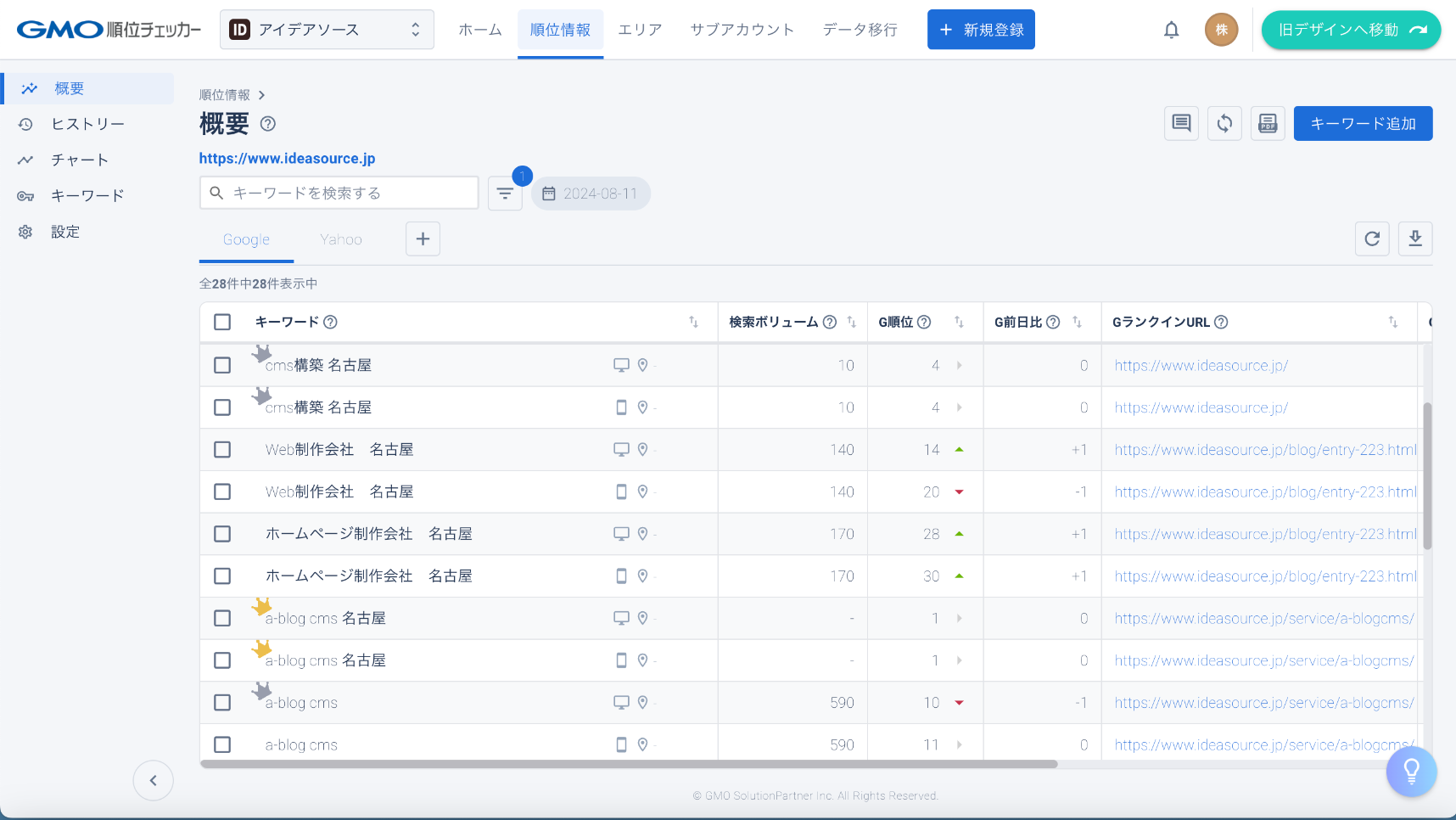Open ヒストリー in the sidebar
This screenshot has width=1456, height=820.
pyautogui.click(x=87, y=124)
